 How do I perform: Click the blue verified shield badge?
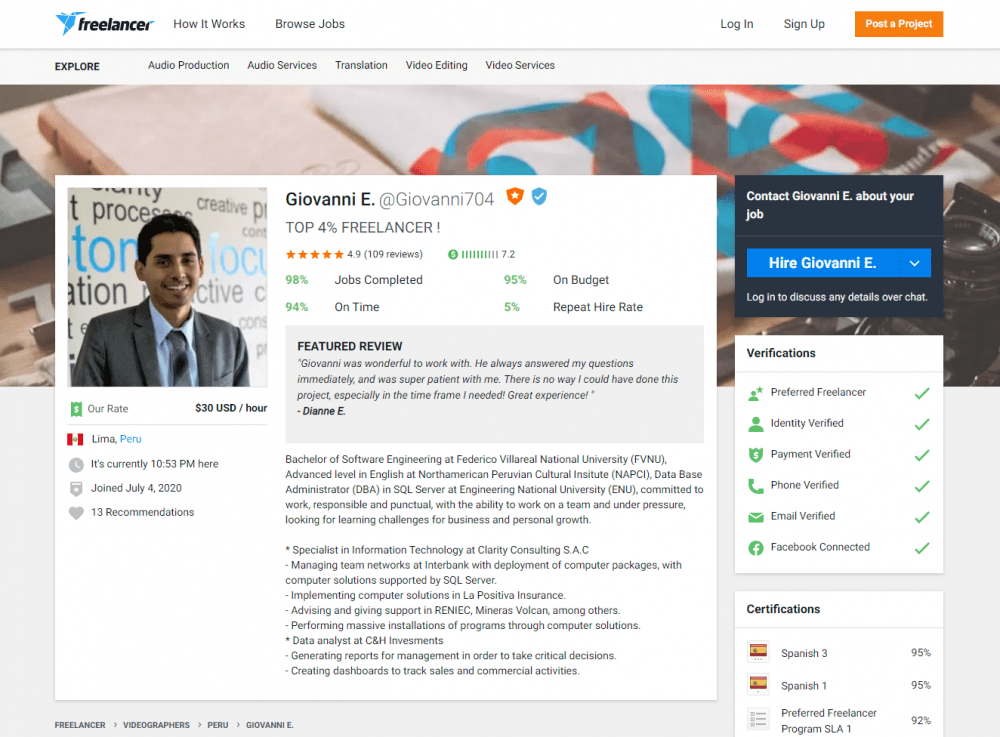pyautogui.click(x=539, y=197)
